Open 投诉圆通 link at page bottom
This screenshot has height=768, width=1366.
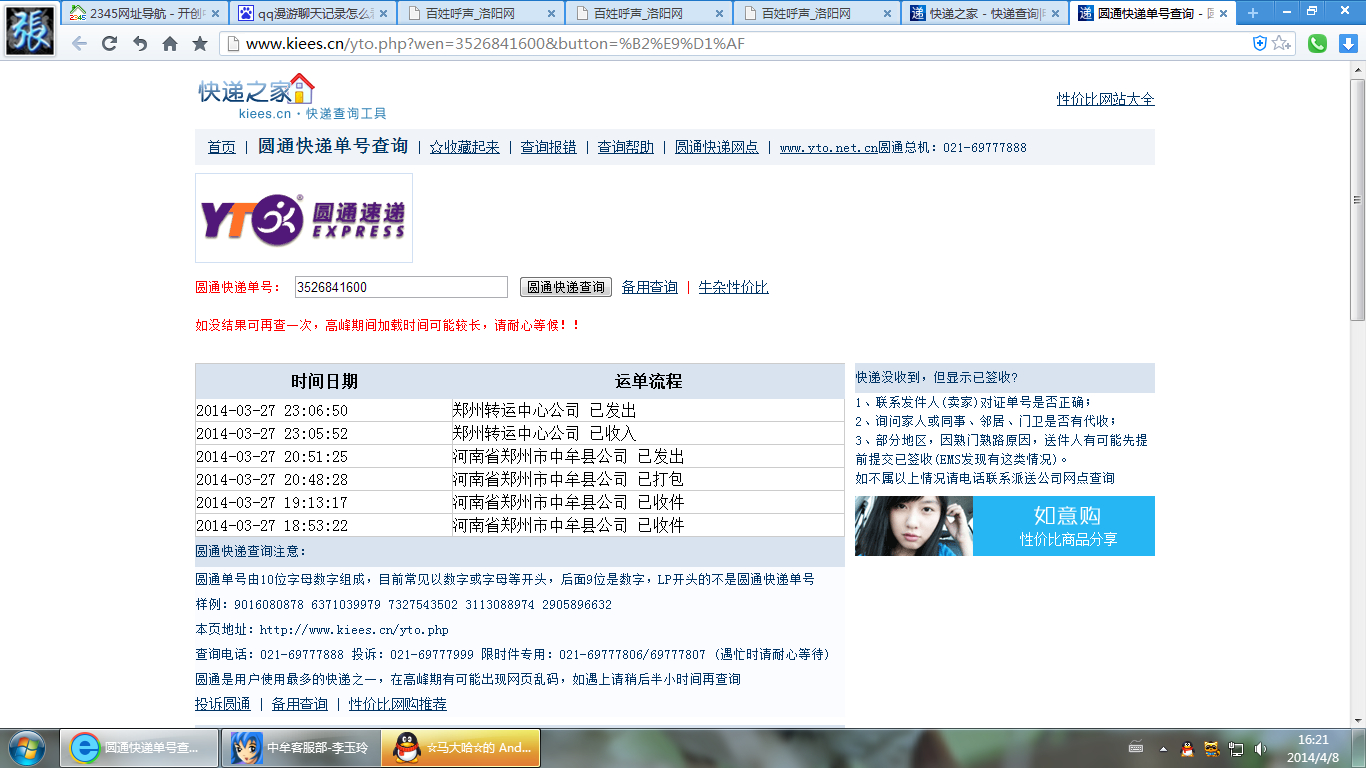point(223,704)
